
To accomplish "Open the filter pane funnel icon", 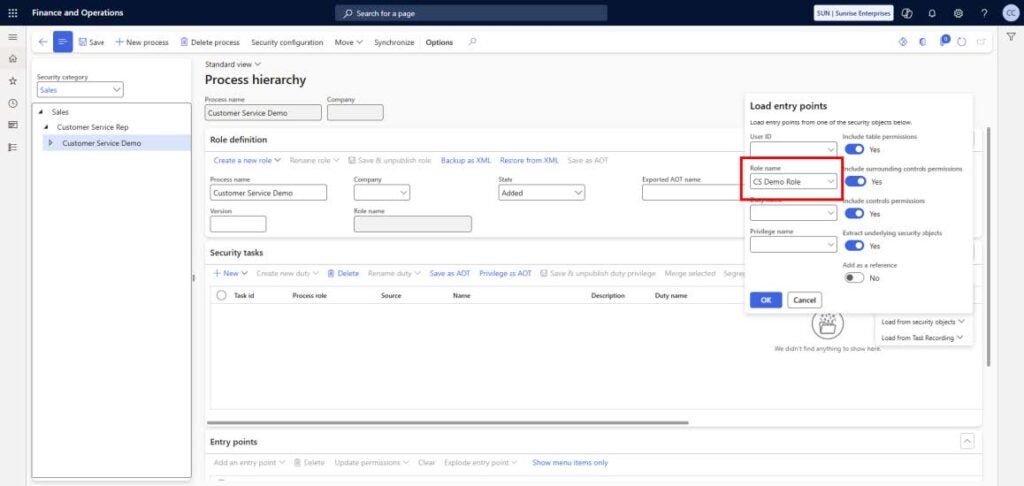I will pos(1011,37).
